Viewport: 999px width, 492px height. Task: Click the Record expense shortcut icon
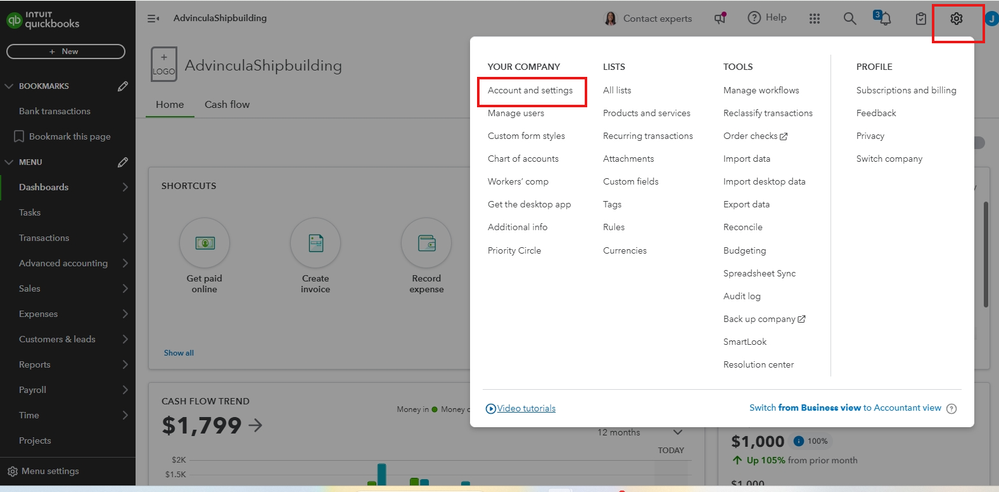(426, 243)
